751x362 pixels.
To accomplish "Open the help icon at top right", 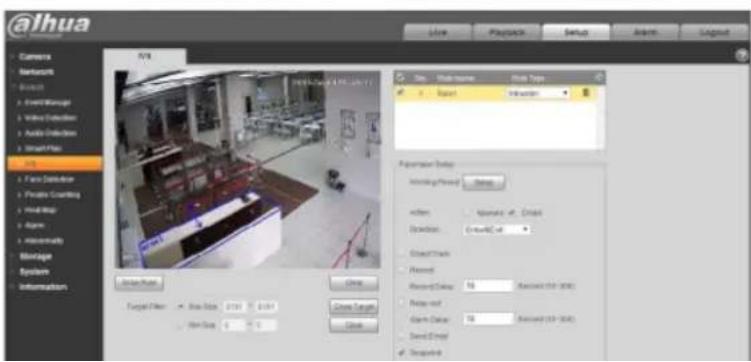I will click(742, 56).
